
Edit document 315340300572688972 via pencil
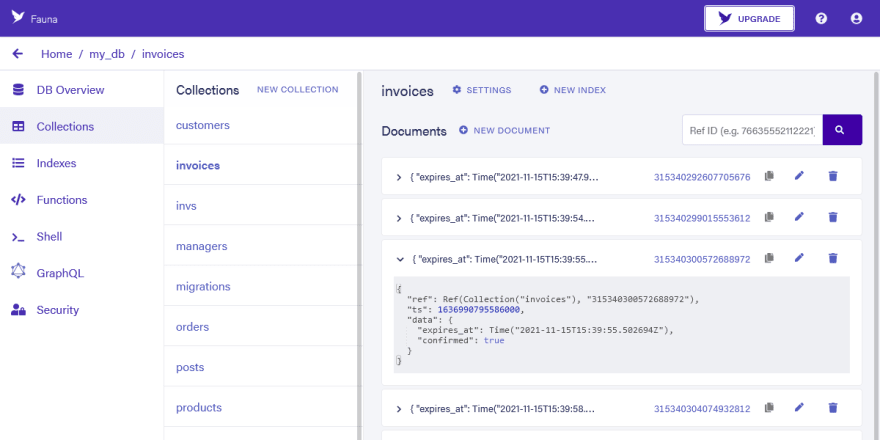coord(799,258)
